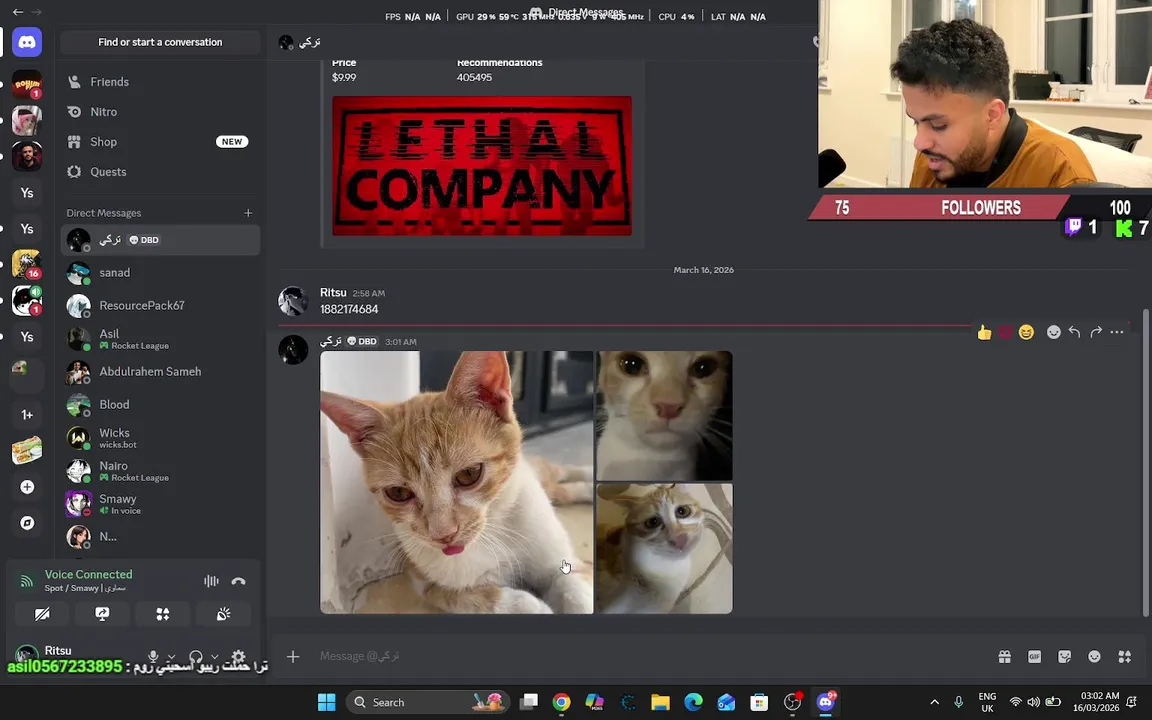React with laughing emoji
The width and height of the screenshot is (1152, 720).
click(1026, 333)
